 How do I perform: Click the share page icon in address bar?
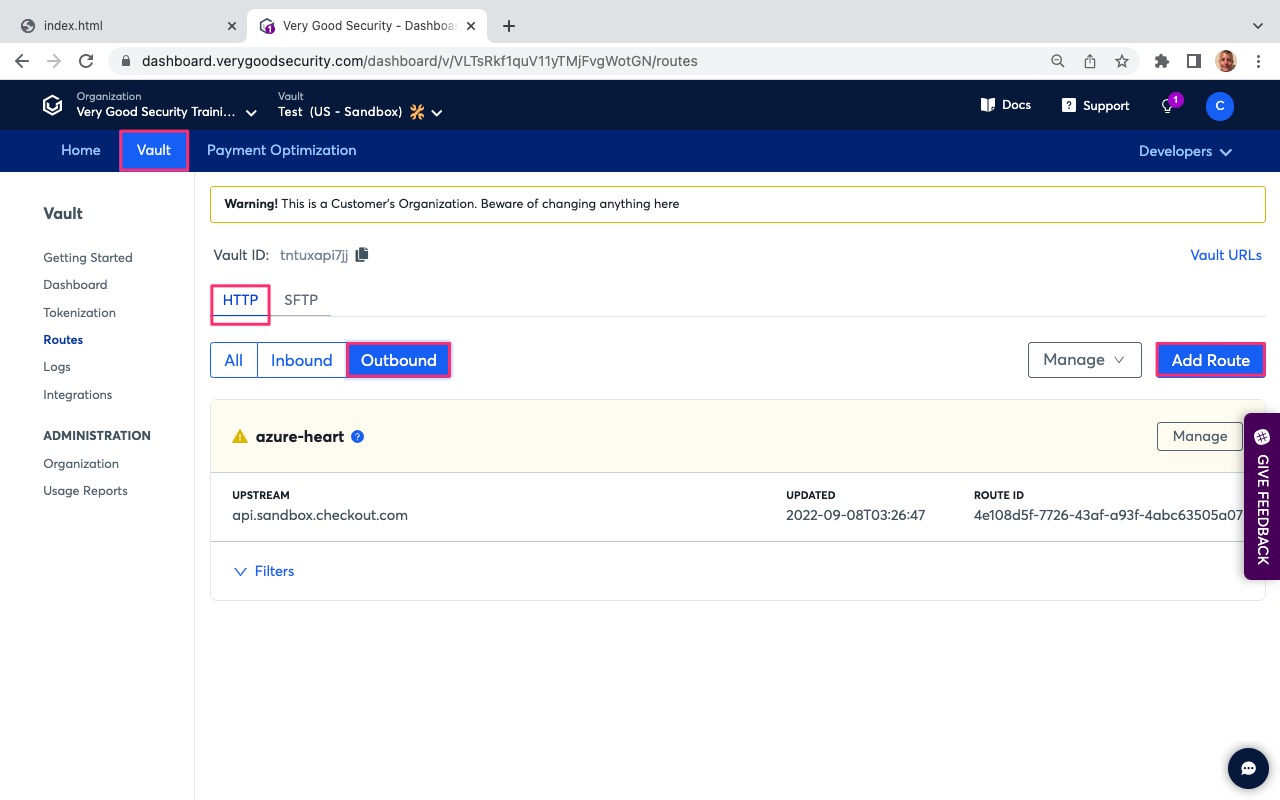[1090, 61]
